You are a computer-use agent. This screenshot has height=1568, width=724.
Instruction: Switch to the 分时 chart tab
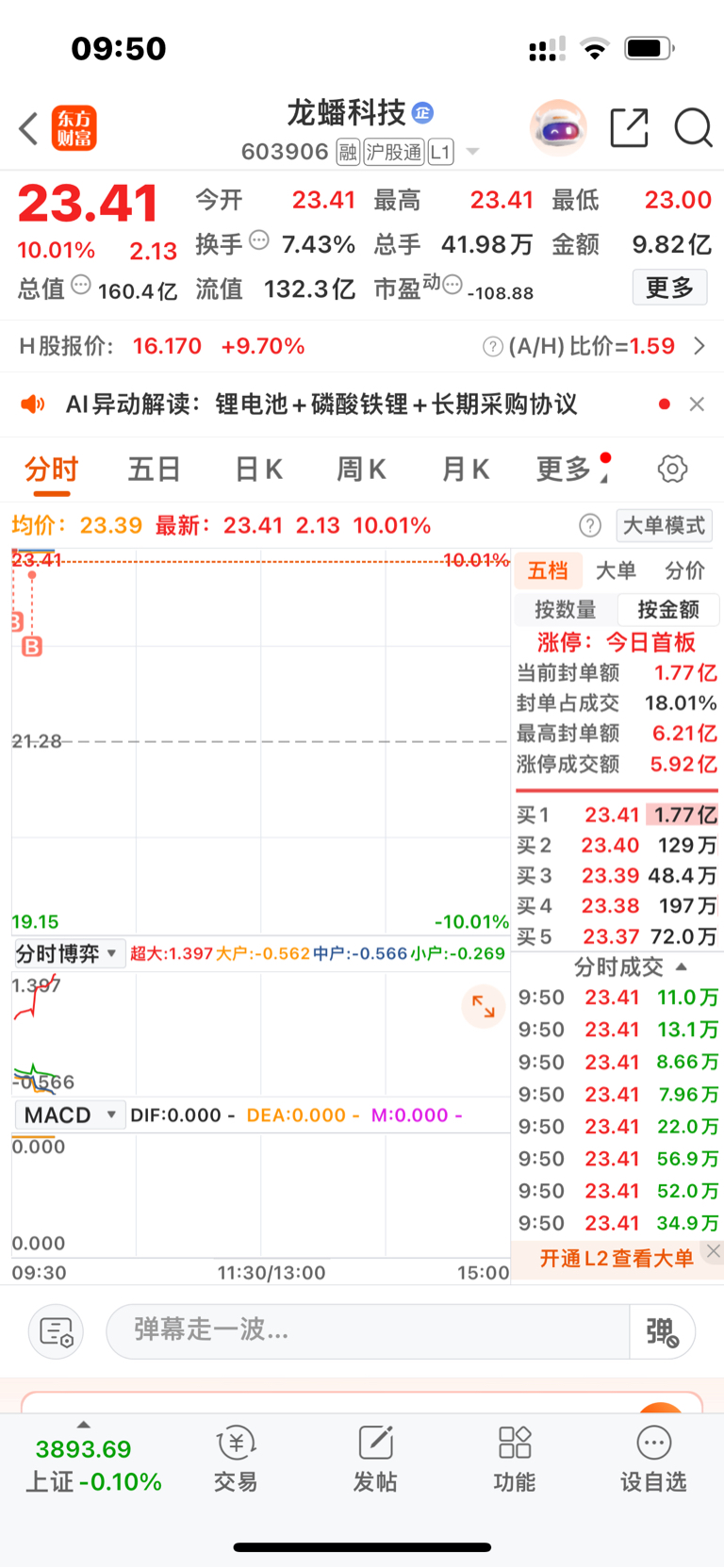click(52, 470)
